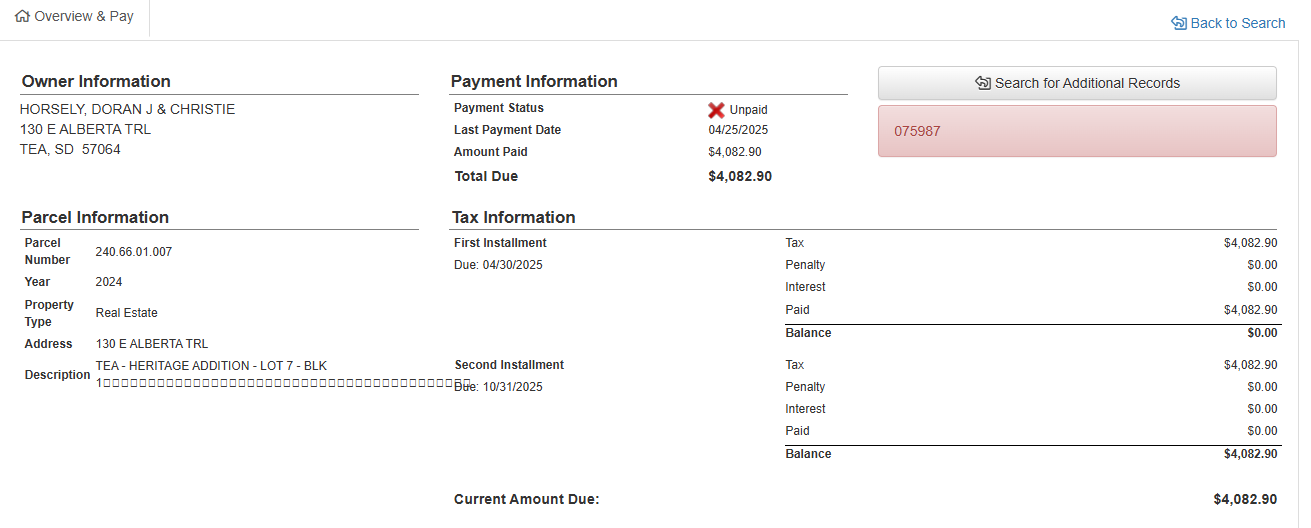This screenshot has width=1311, height=528.
Task: Click the Owner Information heading
Action: pos(96,82)
